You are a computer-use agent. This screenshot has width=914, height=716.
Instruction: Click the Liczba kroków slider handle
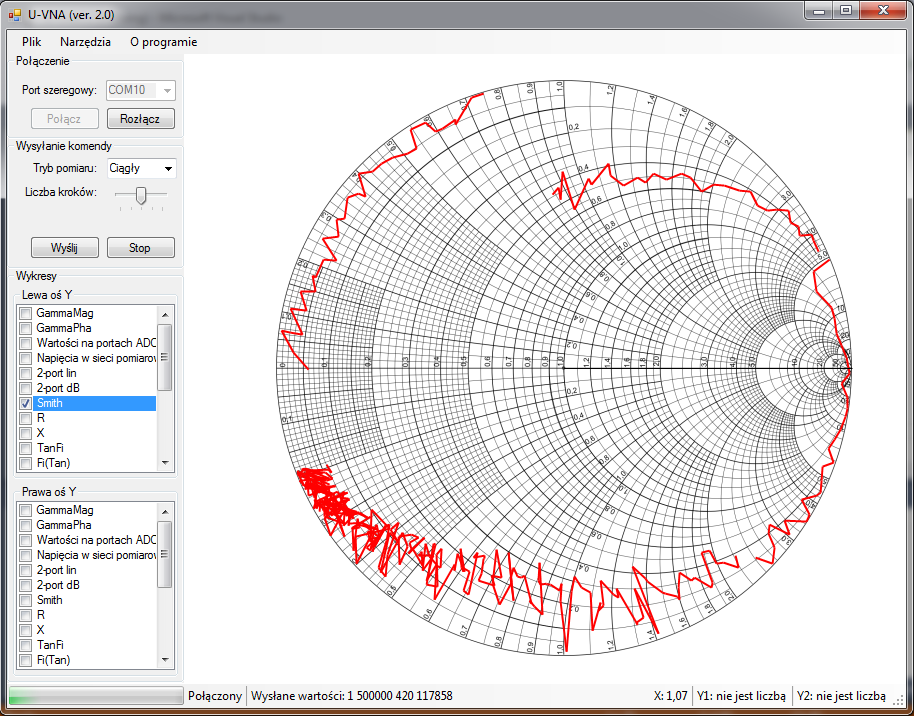141,194
